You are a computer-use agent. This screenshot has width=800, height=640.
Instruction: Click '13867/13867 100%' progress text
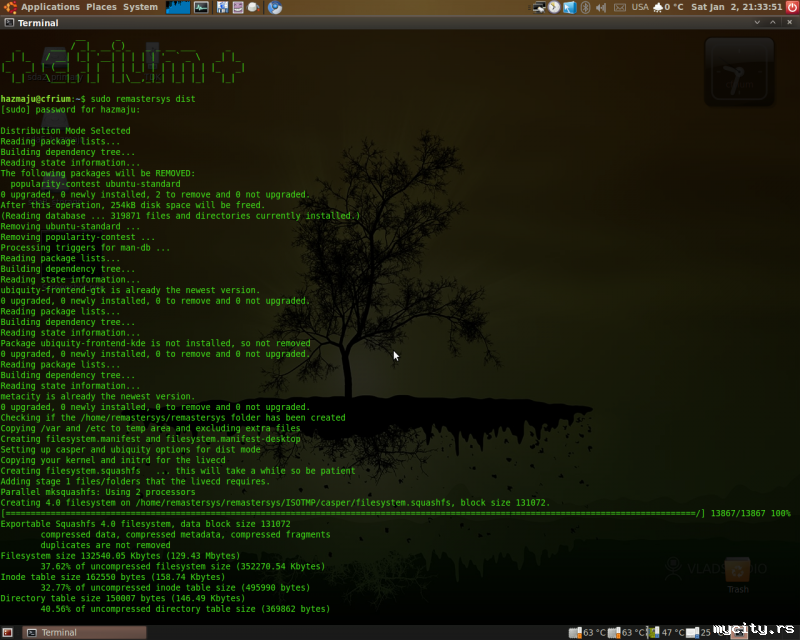[x=751, y=513]
